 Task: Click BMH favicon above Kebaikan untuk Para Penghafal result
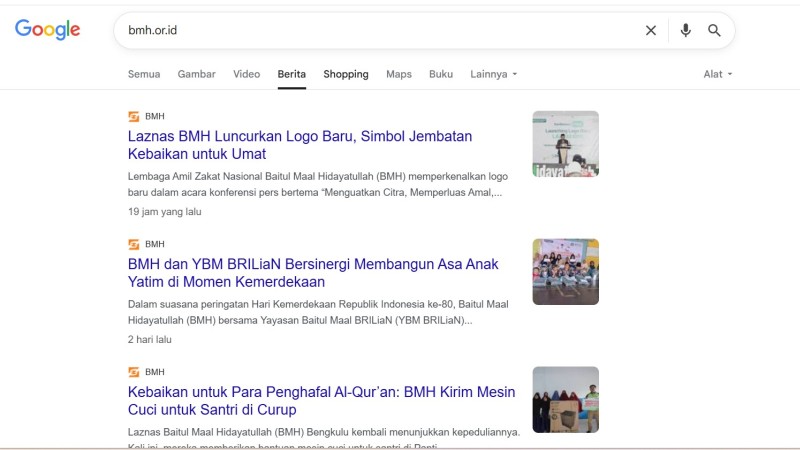point(134,372)
